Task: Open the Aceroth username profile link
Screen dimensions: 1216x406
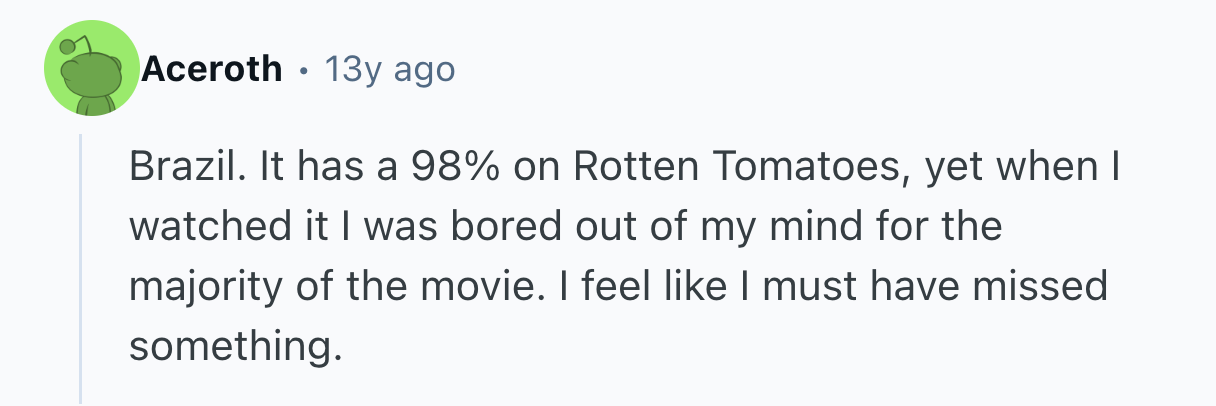Action: tap(212, 69)
